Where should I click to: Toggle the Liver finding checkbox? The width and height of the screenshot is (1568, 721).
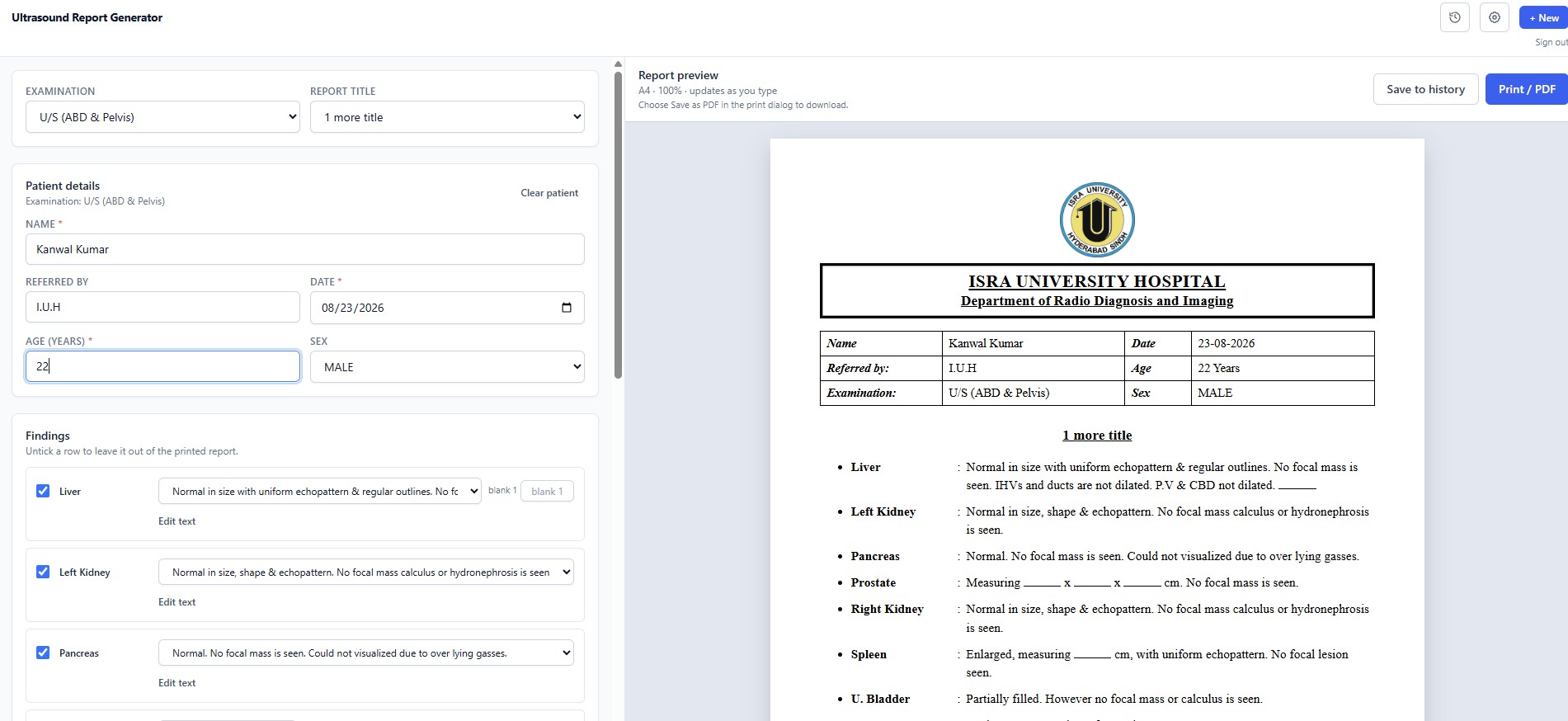tap(43, 491)
